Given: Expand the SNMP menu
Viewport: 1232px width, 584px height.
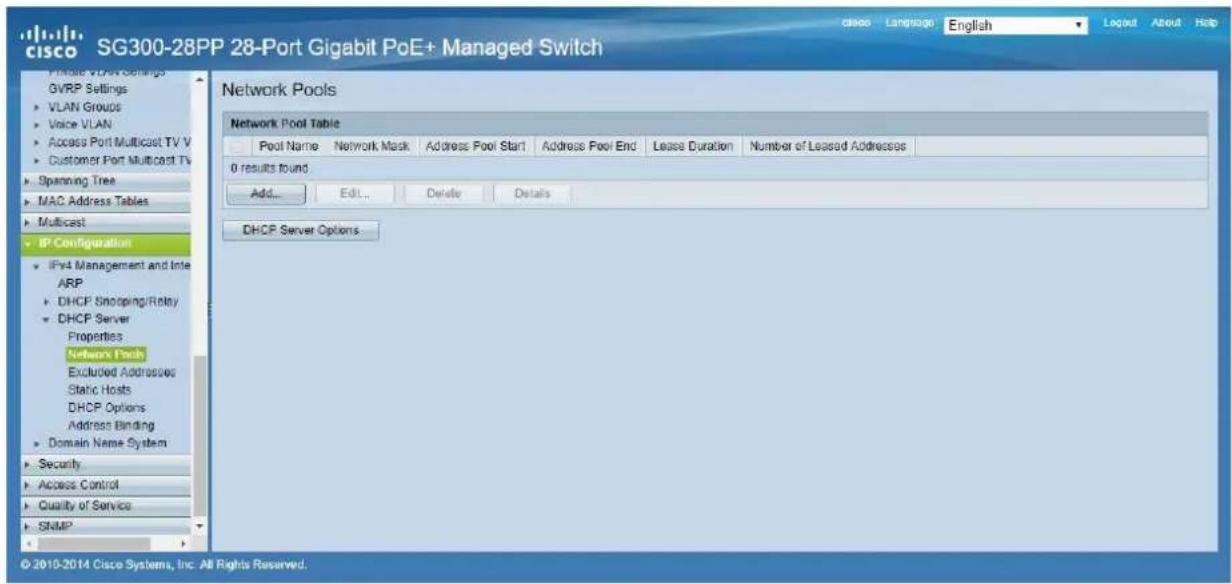Looking at the screenshot, I should click(107, 525).
